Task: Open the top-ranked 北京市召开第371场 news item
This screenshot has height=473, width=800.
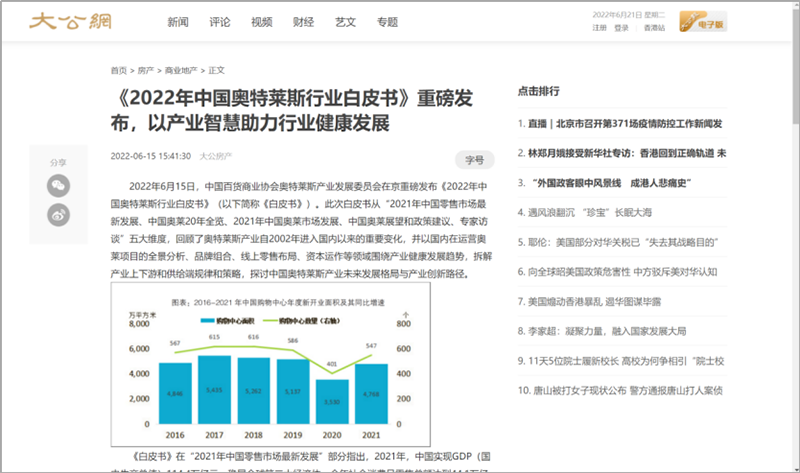Action: (625, 123)
